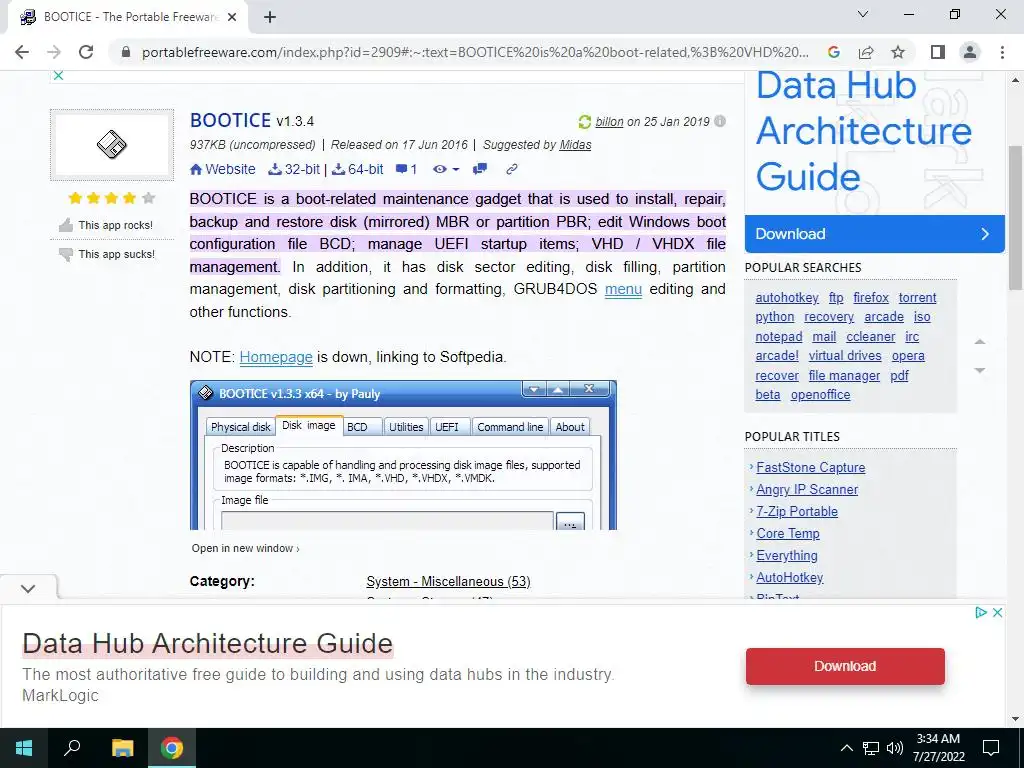
Task: Open billon's user profile link
Action: (x=609, y=122)
